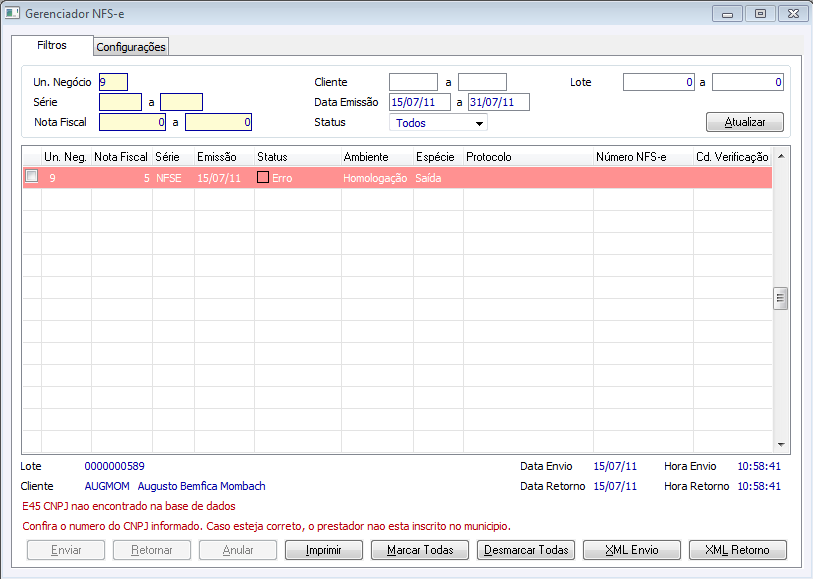Click the starting Nota Fiscal field
813x579 pixels.
click(x=132, y=122)
